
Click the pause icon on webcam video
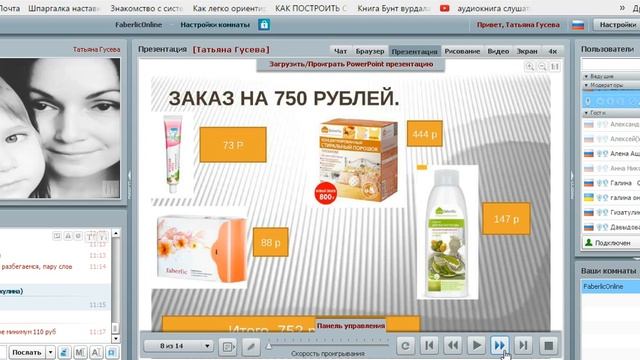click(110, 189)
